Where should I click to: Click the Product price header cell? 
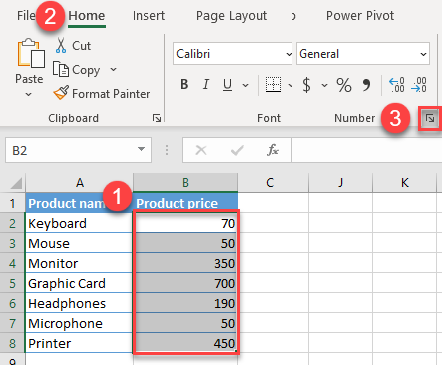tap(185, 203)
